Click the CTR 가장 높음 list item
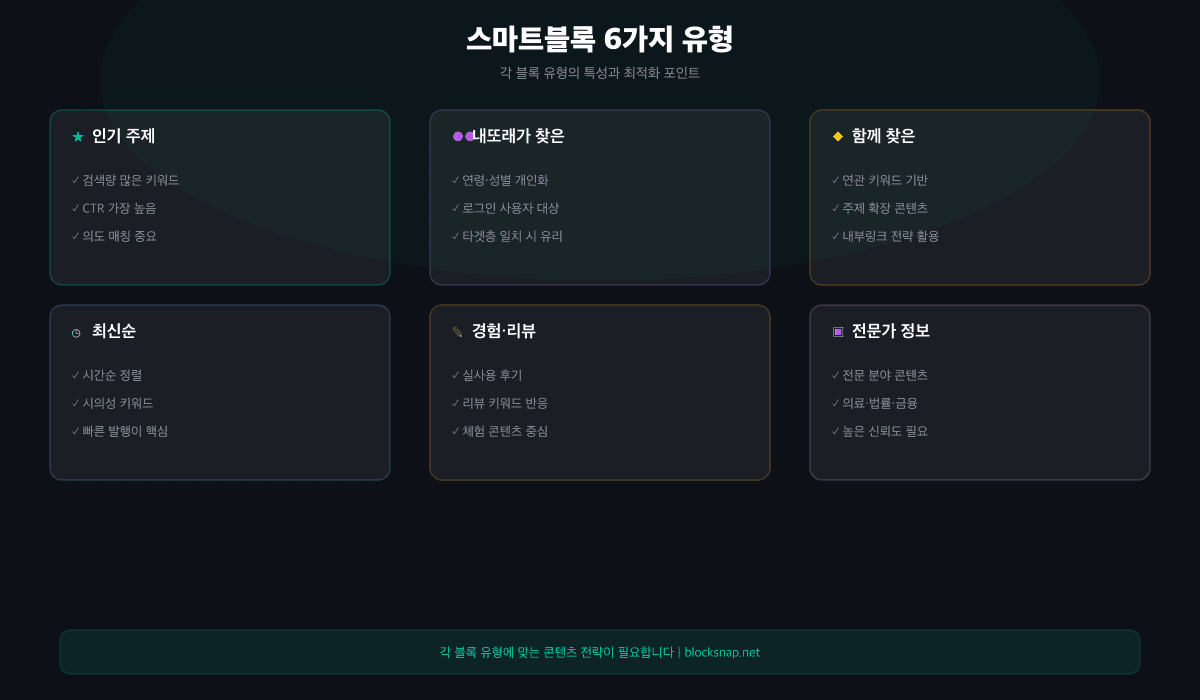This screenshot has width=1200, height=700. [119, 208]
